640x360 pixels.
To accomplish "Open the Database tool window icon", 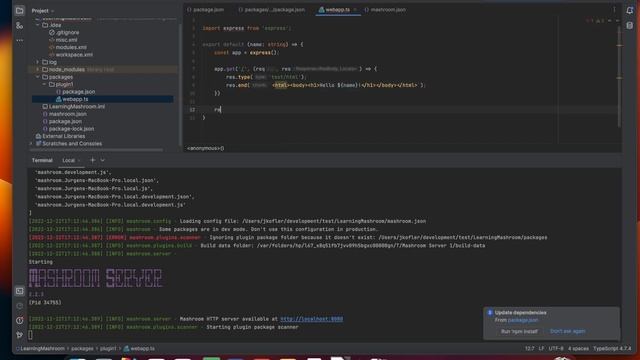I will coord(630,26).
